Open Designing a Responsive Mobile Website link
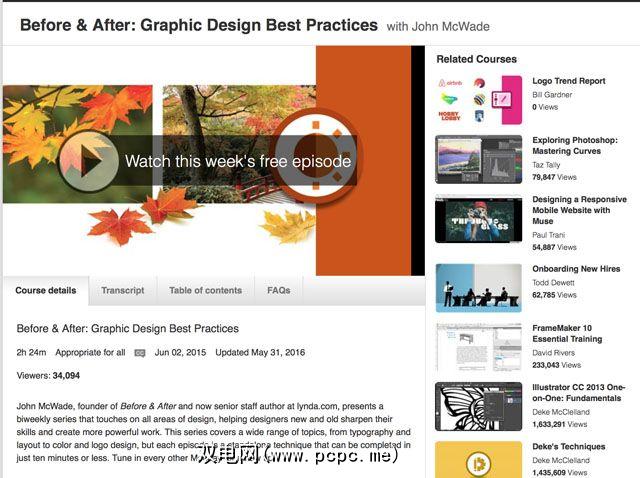Screen dimensions: 640x478 tap(579, 210)
